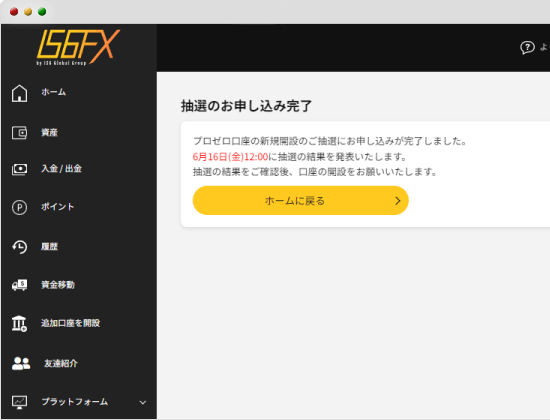Open the 履歴 menu item
The height and width of the screenshot is (420, 550).
coord(49,247)
